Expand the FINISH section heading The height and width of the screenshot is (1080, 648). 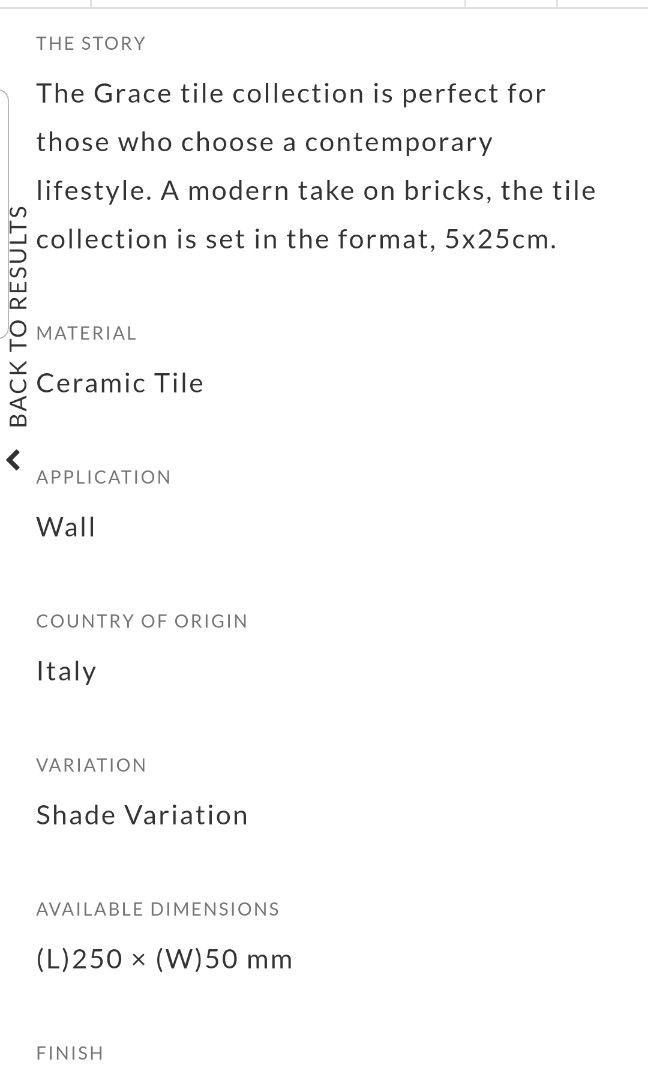click(69, 1053)
